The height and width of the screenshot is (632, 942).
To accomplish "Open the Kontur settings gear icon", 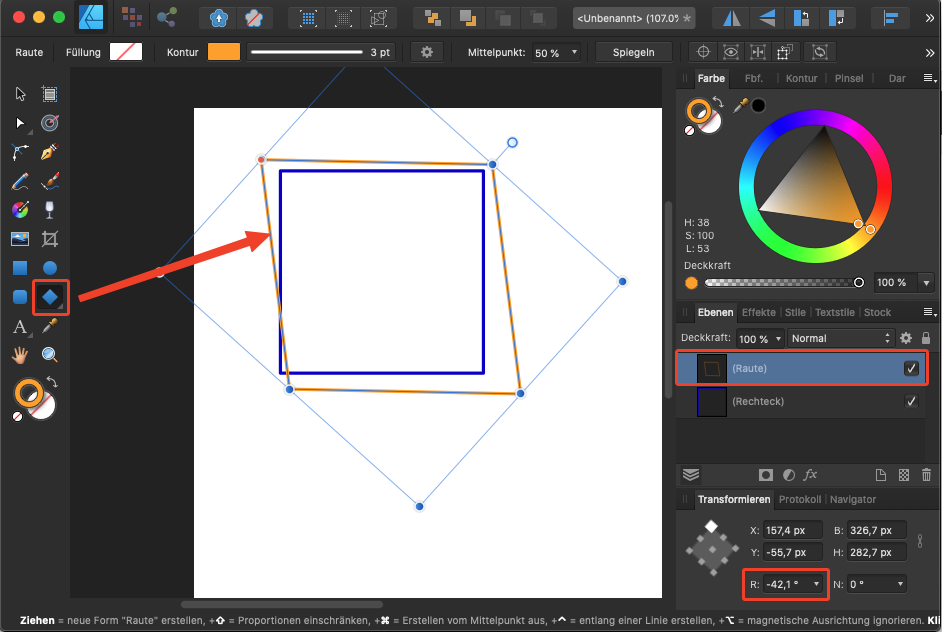I will pos(427,52).
